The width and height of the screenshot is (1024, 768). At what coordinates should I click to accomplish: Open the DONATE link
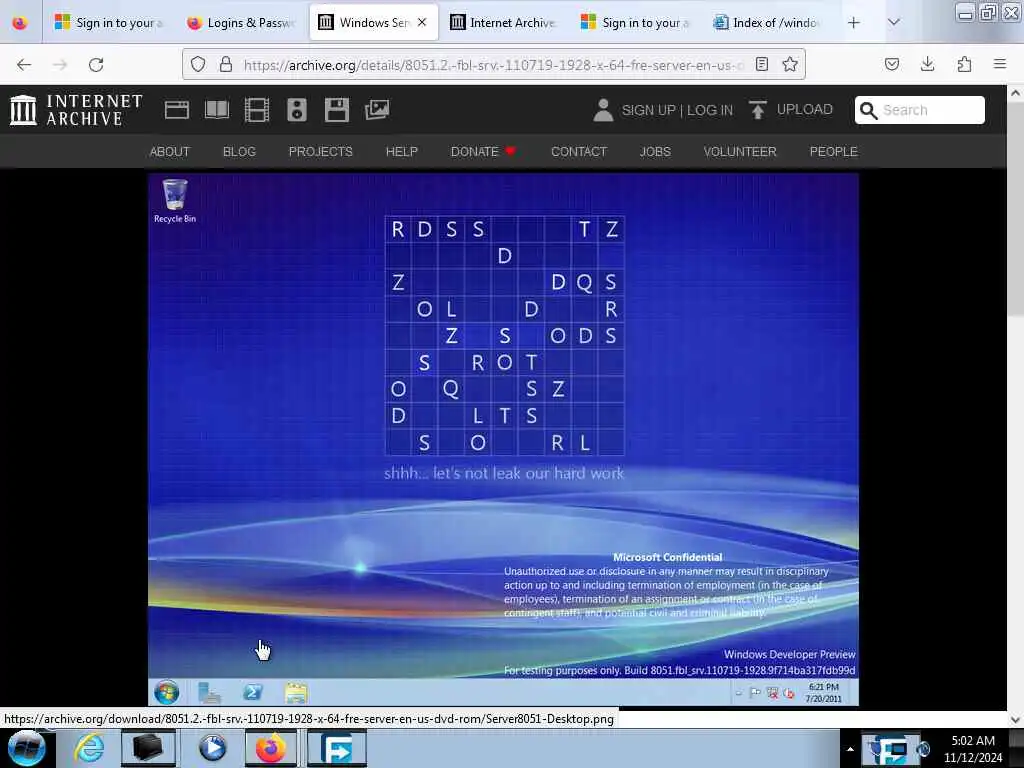pyautogui.click(x=483, y=152)
